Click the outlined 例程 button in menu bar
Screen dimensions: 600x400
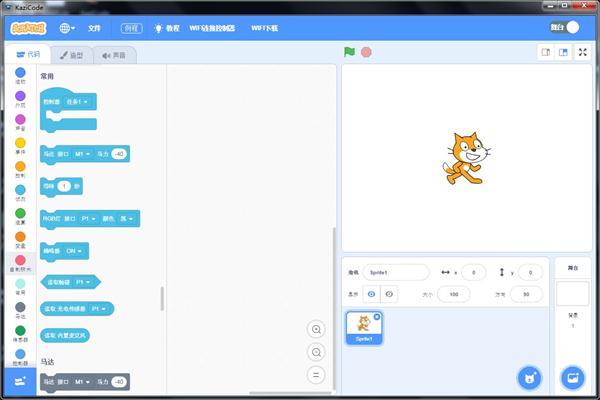tap(131, 28)
